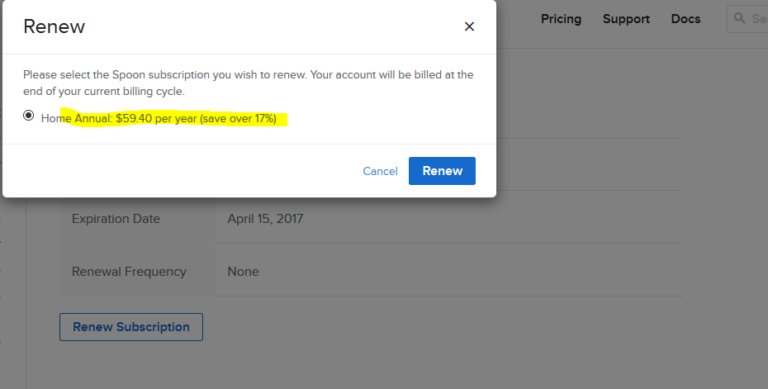Click the Renew Subscription button
The height and width of the screenshot is (389, 768).
pos(131,327)
